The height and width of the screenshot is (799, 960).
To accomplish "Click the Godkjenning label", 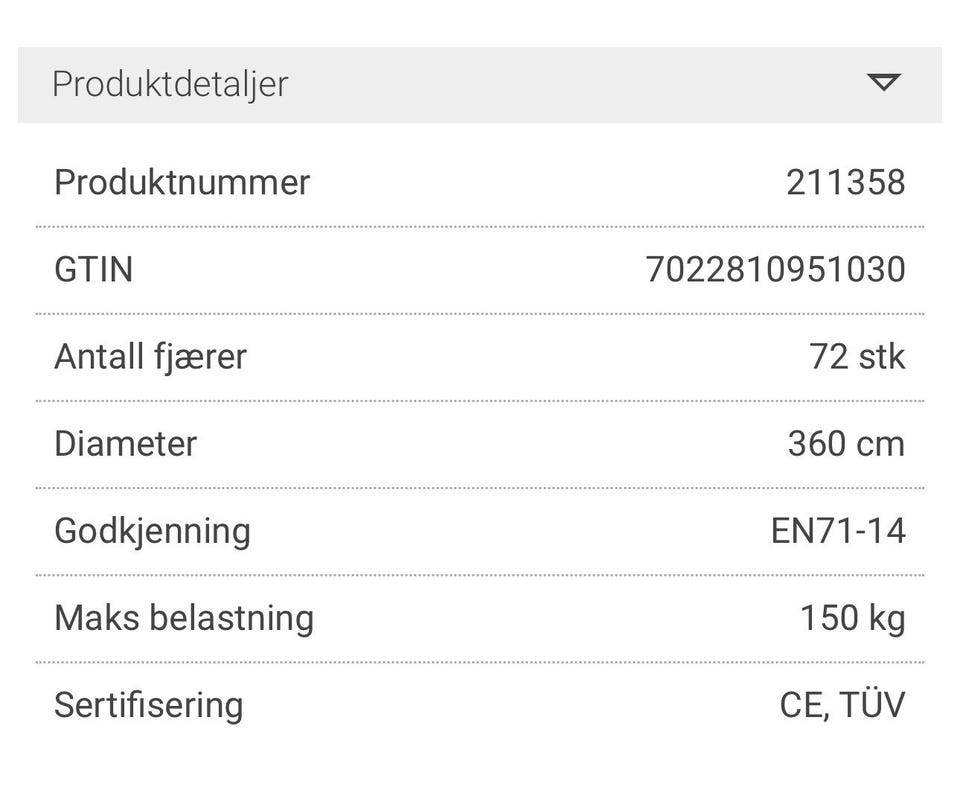I will coord(152,531).
